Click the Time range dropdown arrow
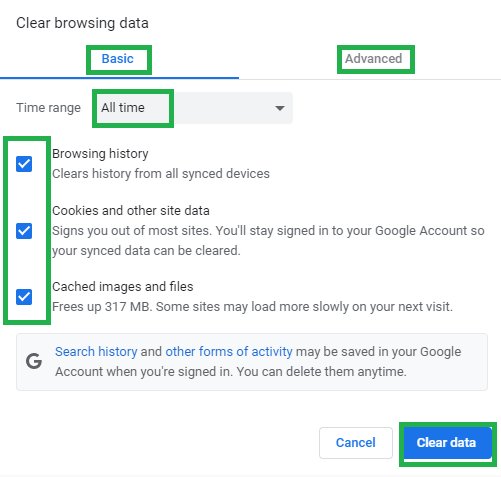Image resolution: width=501 pixels, height=477 pixels. tap(280, 108)
